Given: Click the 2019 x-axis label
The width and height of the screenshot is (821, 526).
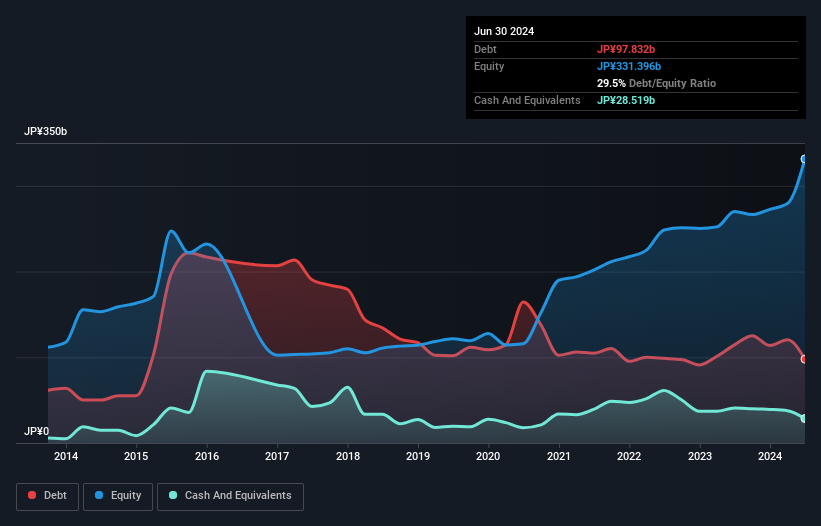Looking at the screenshot, I should [418, 456].
